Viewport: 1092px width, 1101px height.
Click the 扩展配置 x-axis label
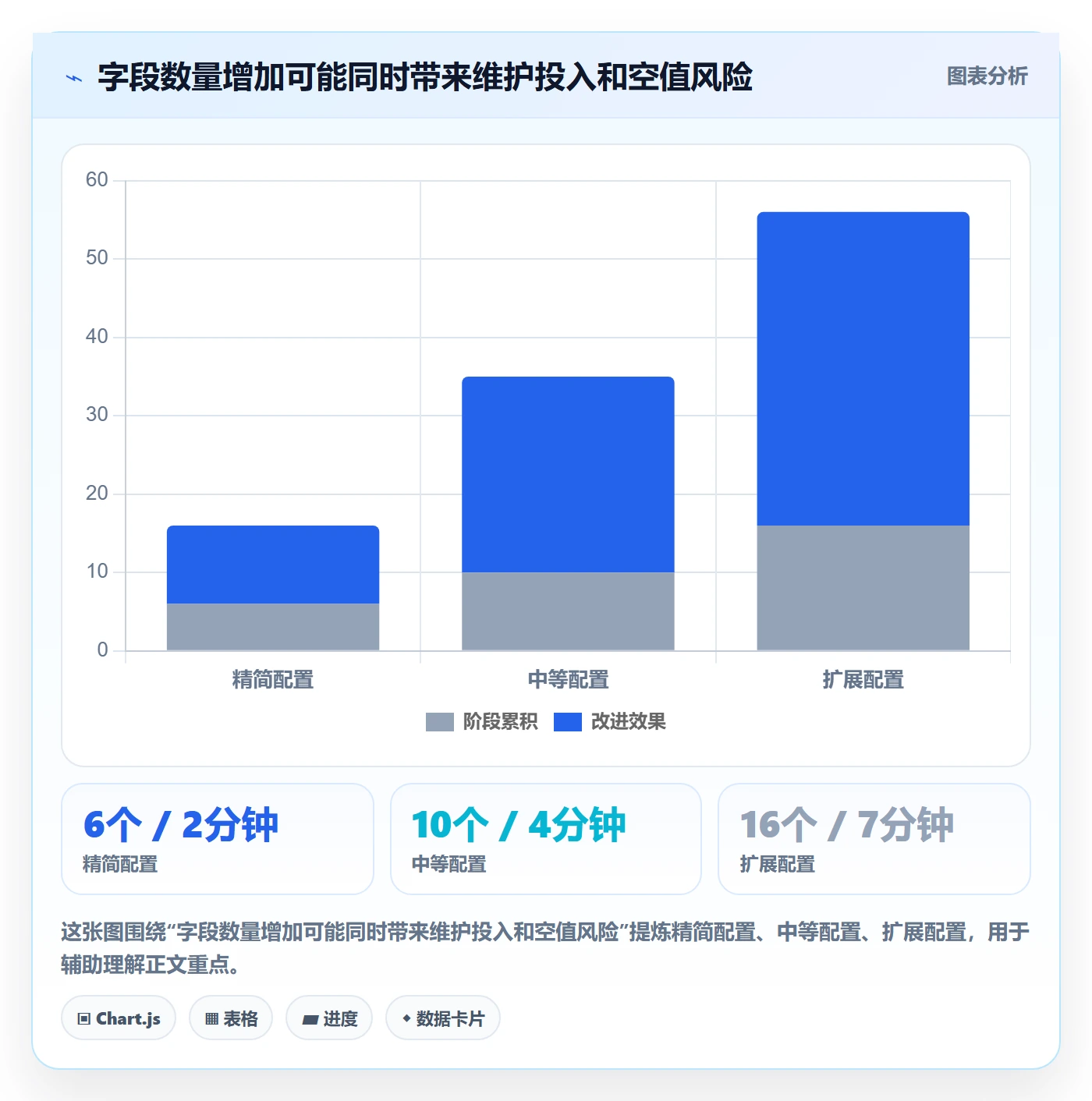pos(863,680)
